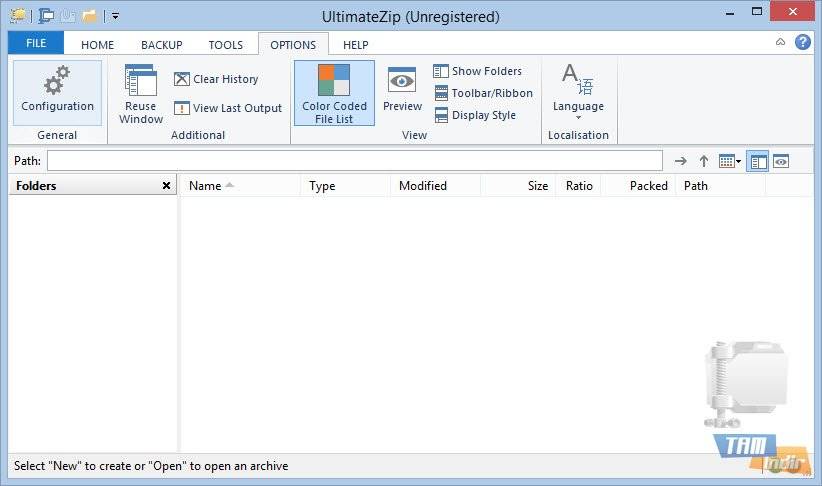Image resolution: width=822 pixels, height=486 pixels.
Task: Clear the archive history
Action: tap(216, 79)
